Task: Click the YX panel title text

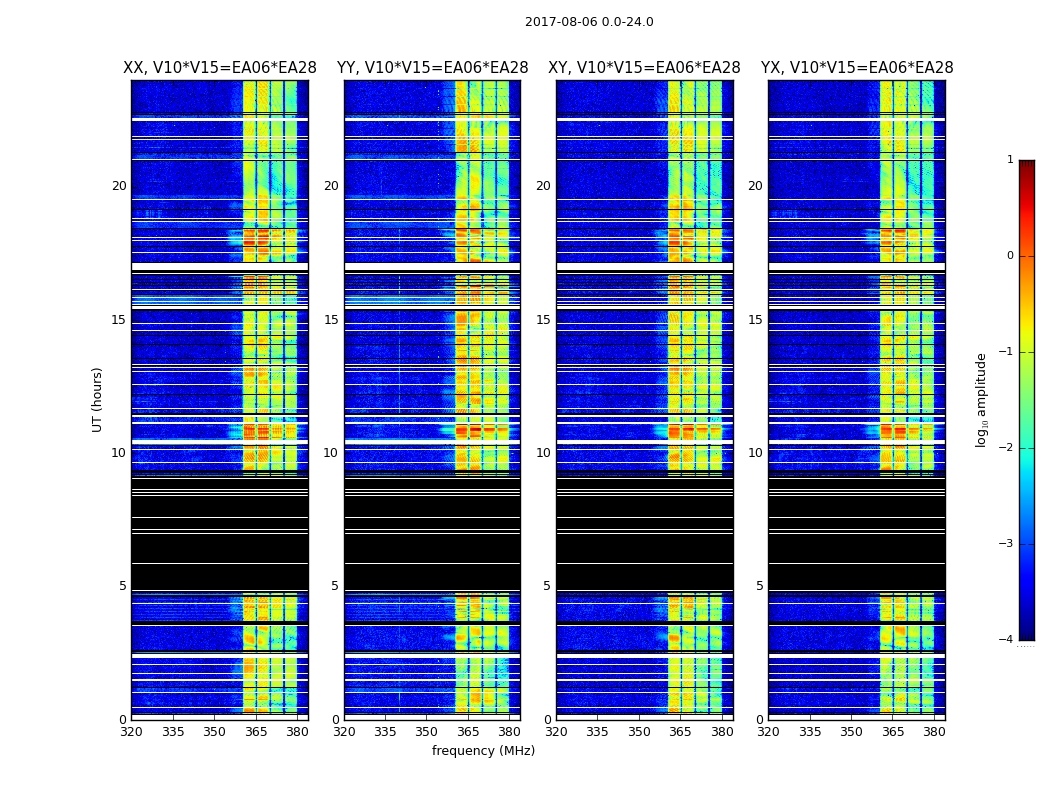Action: (x=856, y=68)
